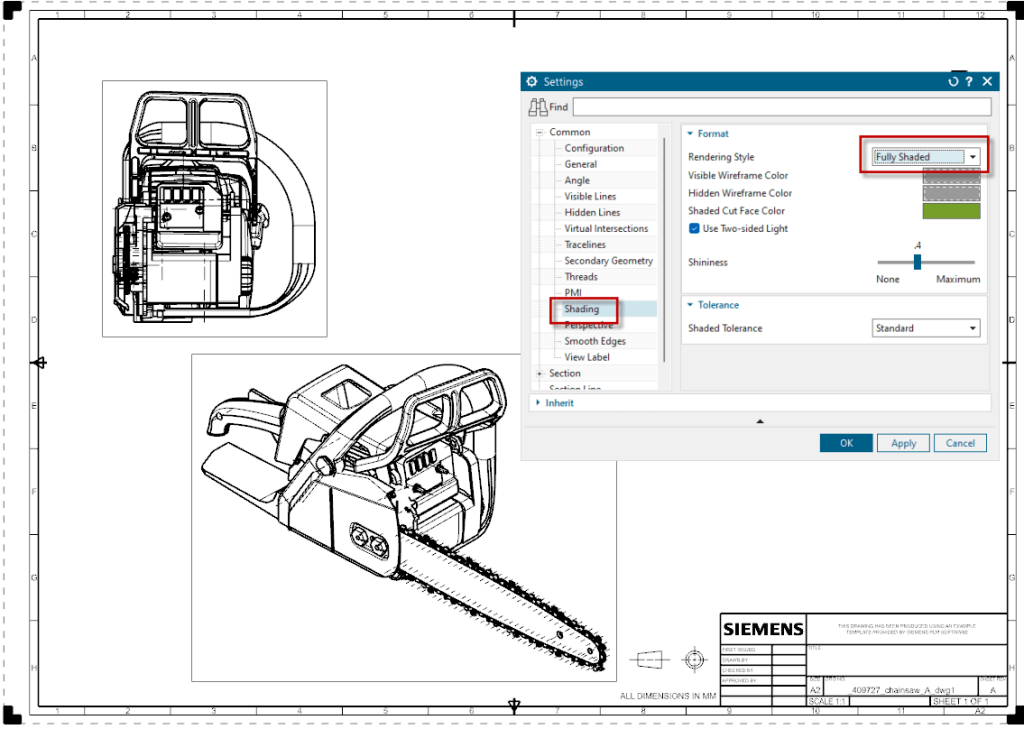Select General in settings tree
Screen dimensions: 1024x729
click(580, 165)
